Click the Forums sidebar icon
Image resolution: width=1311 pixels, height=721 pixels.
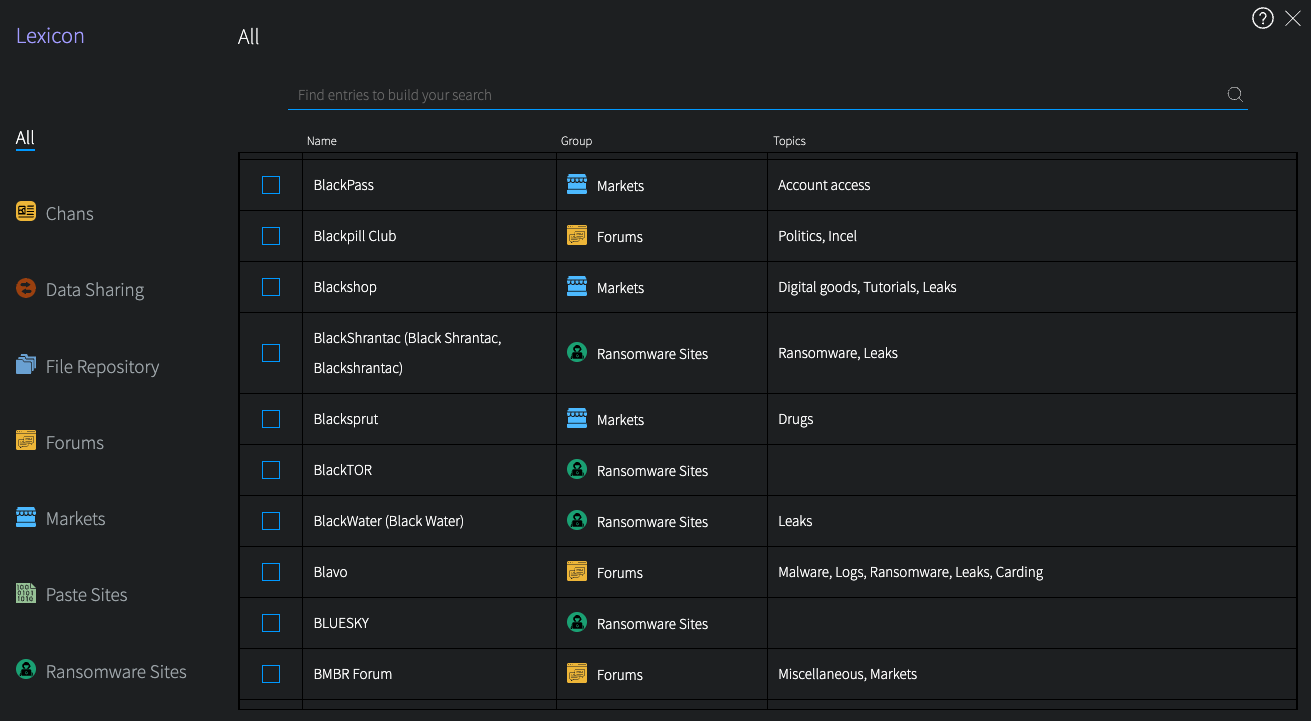pos(26,441)
